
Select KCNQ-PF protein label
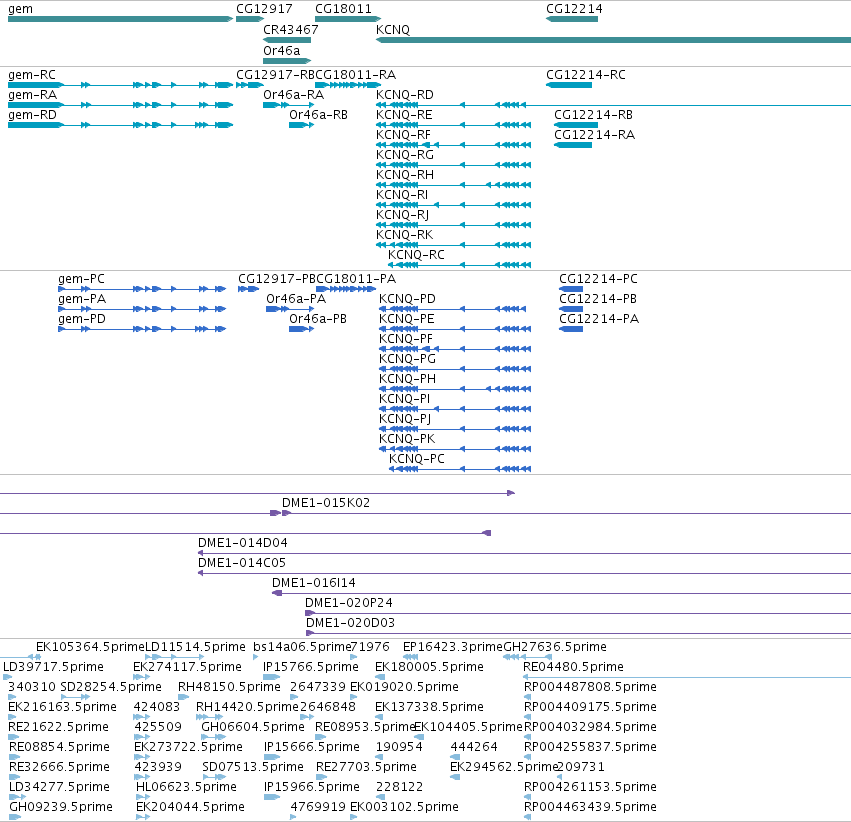click(406, 339)
